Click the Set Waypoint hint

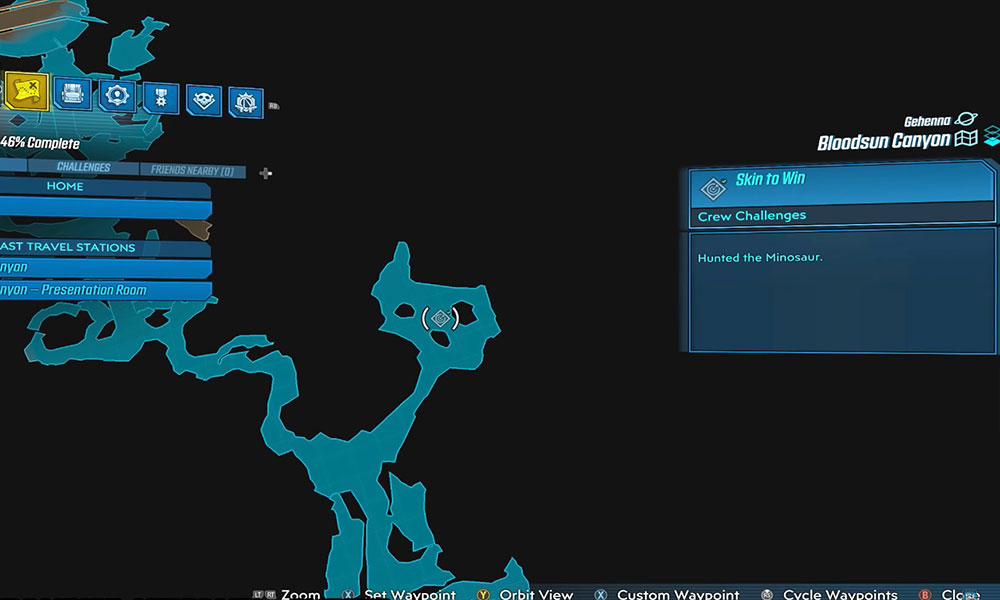[410, 594]
